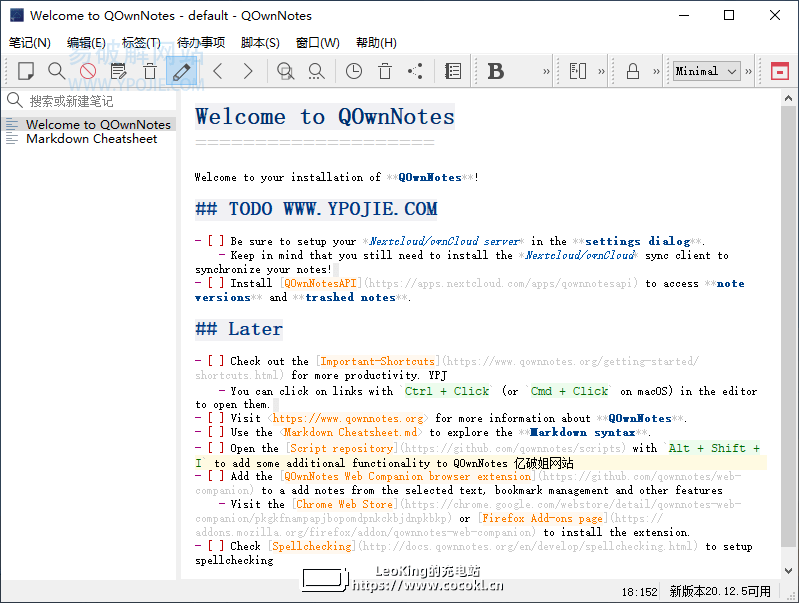799x603 pixels.
Task: Click scroll-up arrow of editor scrollbar
Action: 788,98
